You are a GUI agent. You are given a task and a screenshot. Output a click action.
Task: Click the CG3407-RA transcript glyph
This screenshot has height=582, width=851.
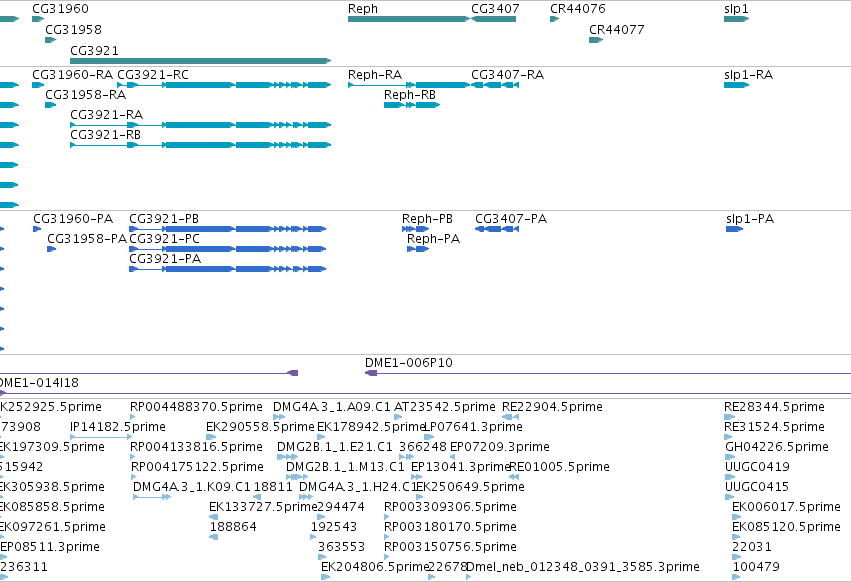click(x=495, y=85)
